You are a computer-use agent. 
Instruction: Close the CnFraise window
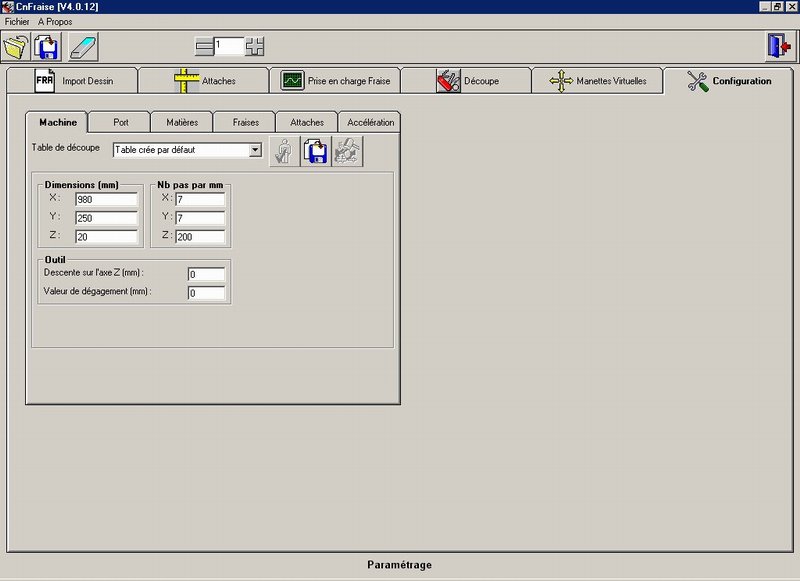pos(790,7)
